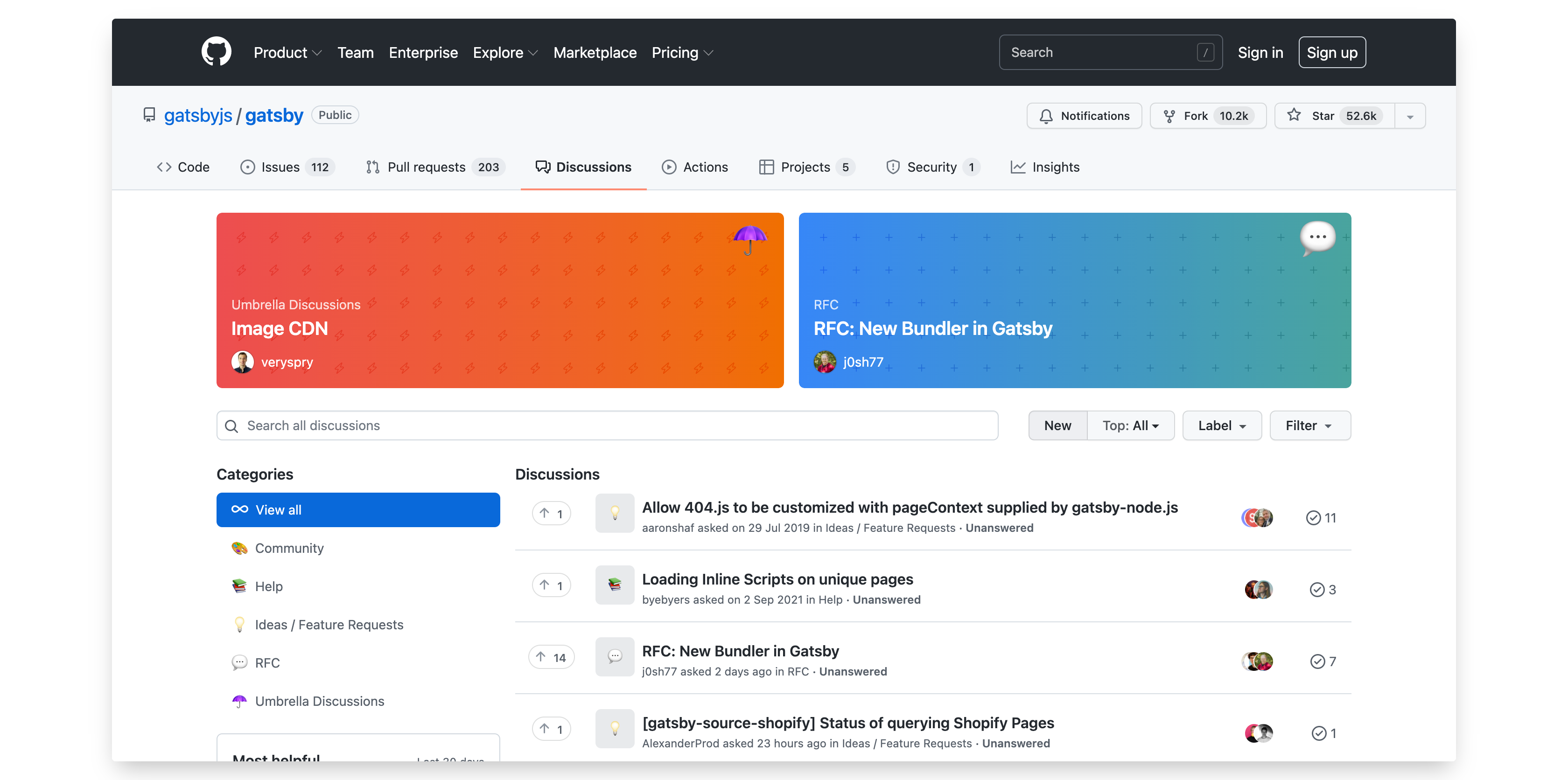
Task: Open the Team link in header
Action: [356, 52]
